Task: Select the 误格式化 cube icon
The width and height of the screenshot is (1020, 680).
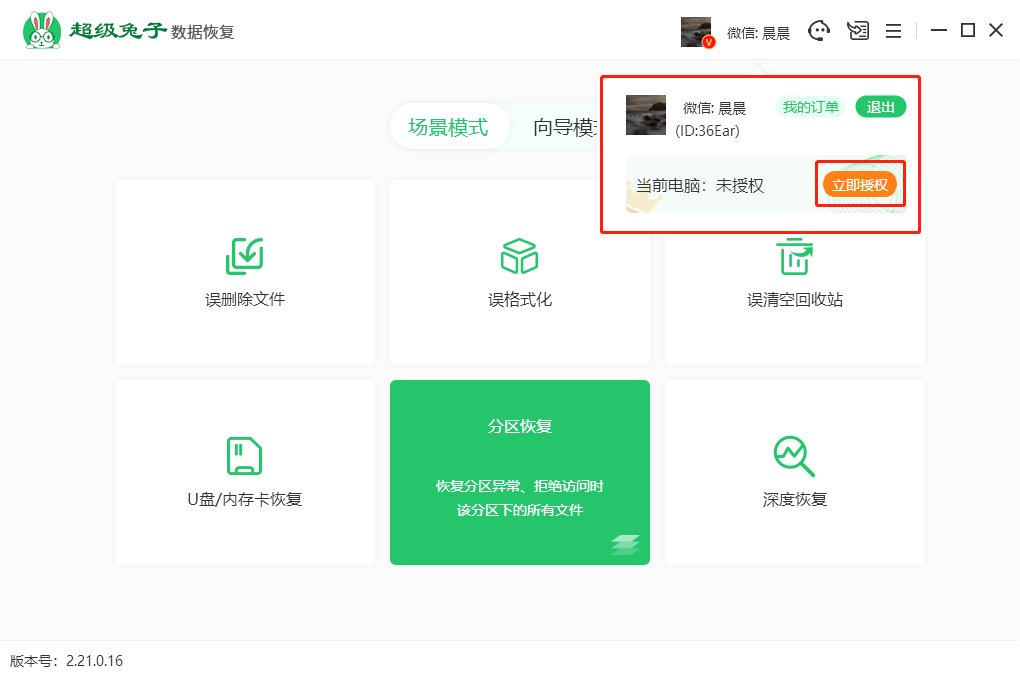Action: click(519, 256)
